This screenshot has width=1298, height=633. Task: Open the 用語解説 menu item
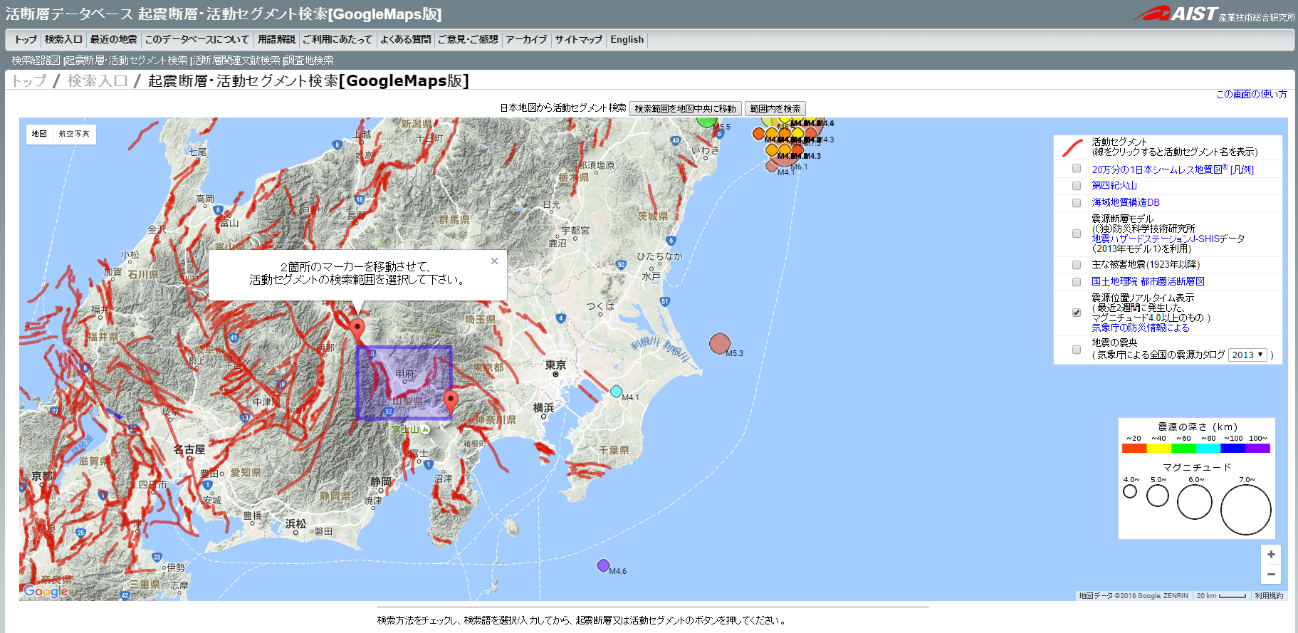[x=276, y=40]
